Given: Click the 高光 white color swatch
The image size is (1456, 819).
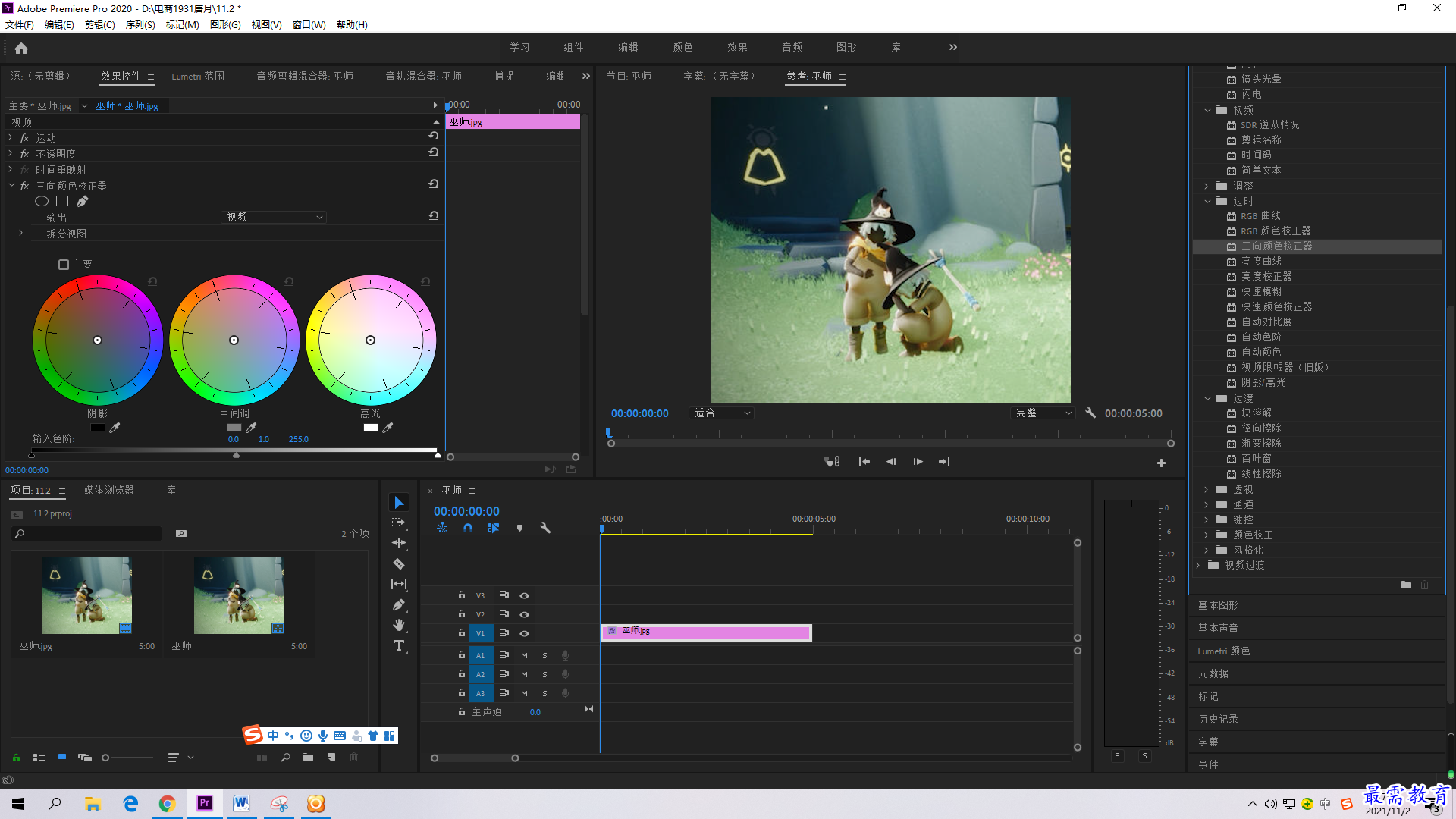Looking at the screenshot, I should 371,428.
